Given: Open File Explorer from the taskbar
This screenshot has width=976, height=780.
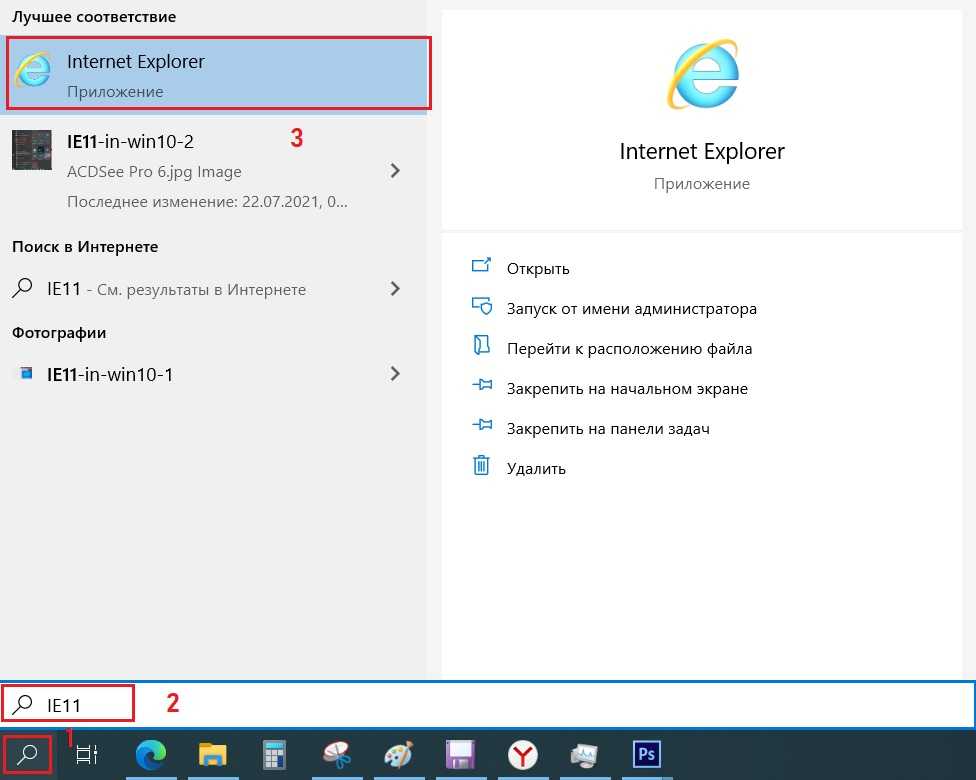Looking at the screenshot, I should 213,755.
